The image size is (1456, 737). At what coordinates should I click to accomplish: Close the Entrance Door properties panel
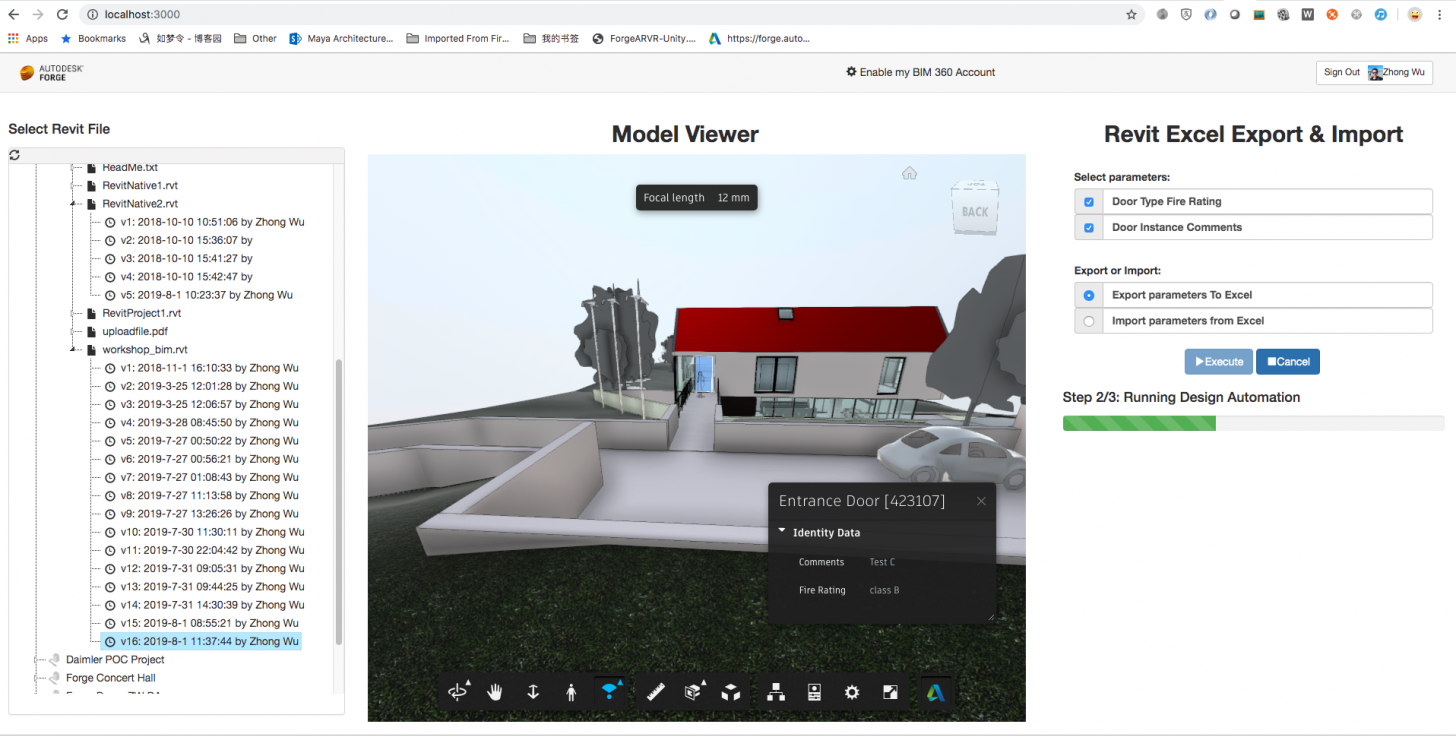click(981, 501)
